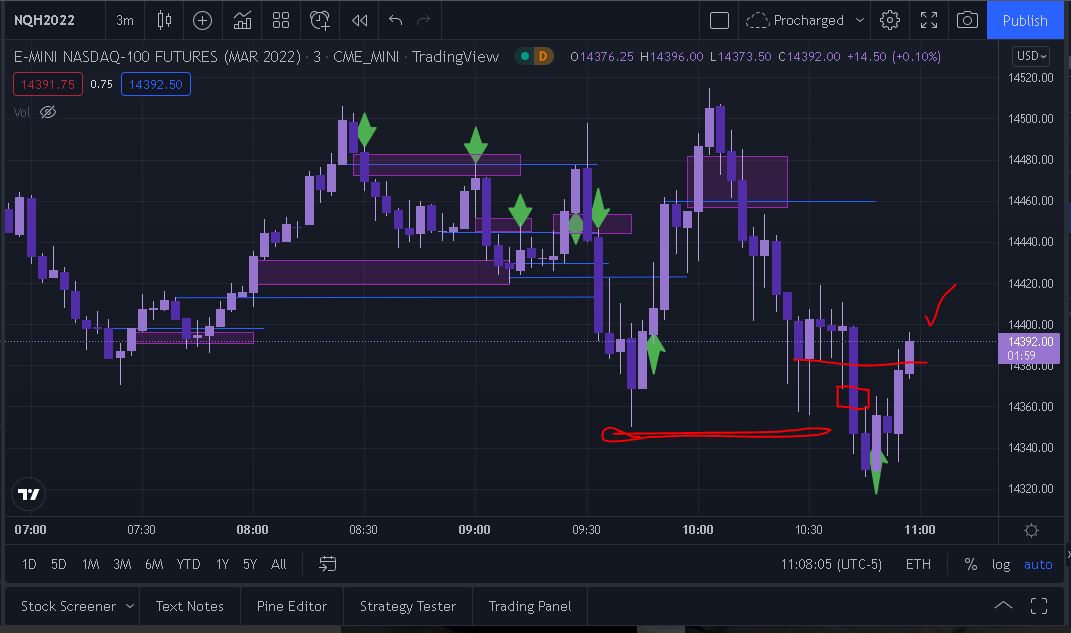Click the TradingView logo on the chart
The height and width of the screenshot is (633, 1071).
coord(29,494)
